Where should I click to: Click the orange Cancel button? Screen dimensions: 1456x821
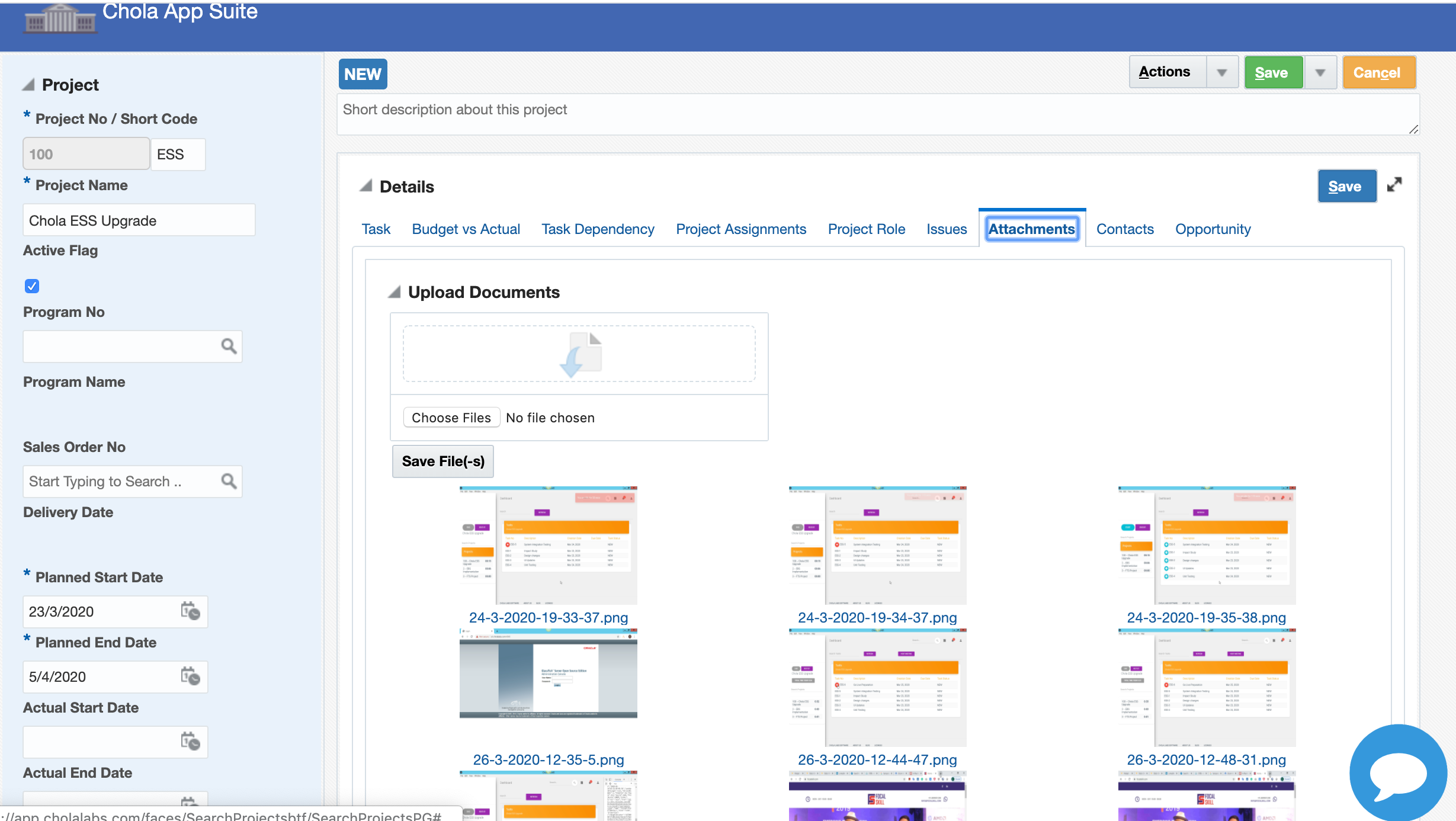click(1378, 73)
